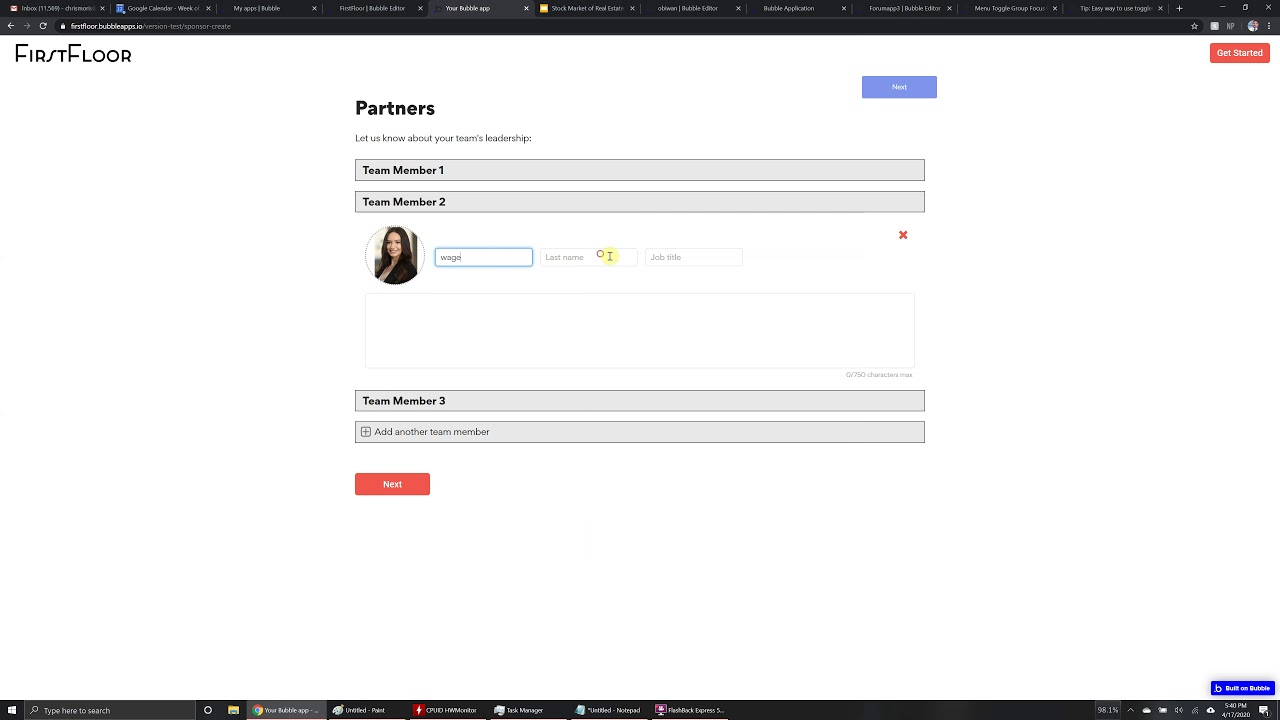Image resolution: width=1280 pixels, height=720 pixels.
Task: Click team member profile photo
Action: pyautogui.click(x=395, y=255)
